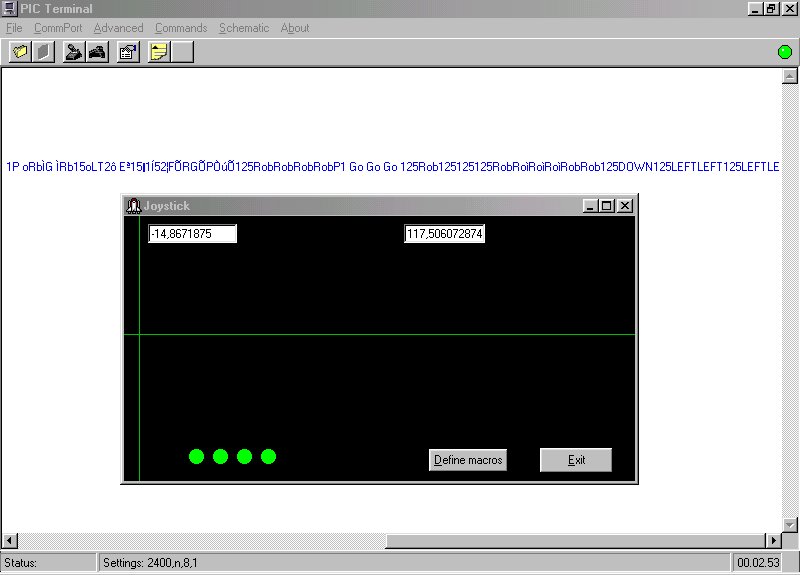Click the -14,8671875 value field
Viewport: 800px width, 575px height.
[192, 234]
